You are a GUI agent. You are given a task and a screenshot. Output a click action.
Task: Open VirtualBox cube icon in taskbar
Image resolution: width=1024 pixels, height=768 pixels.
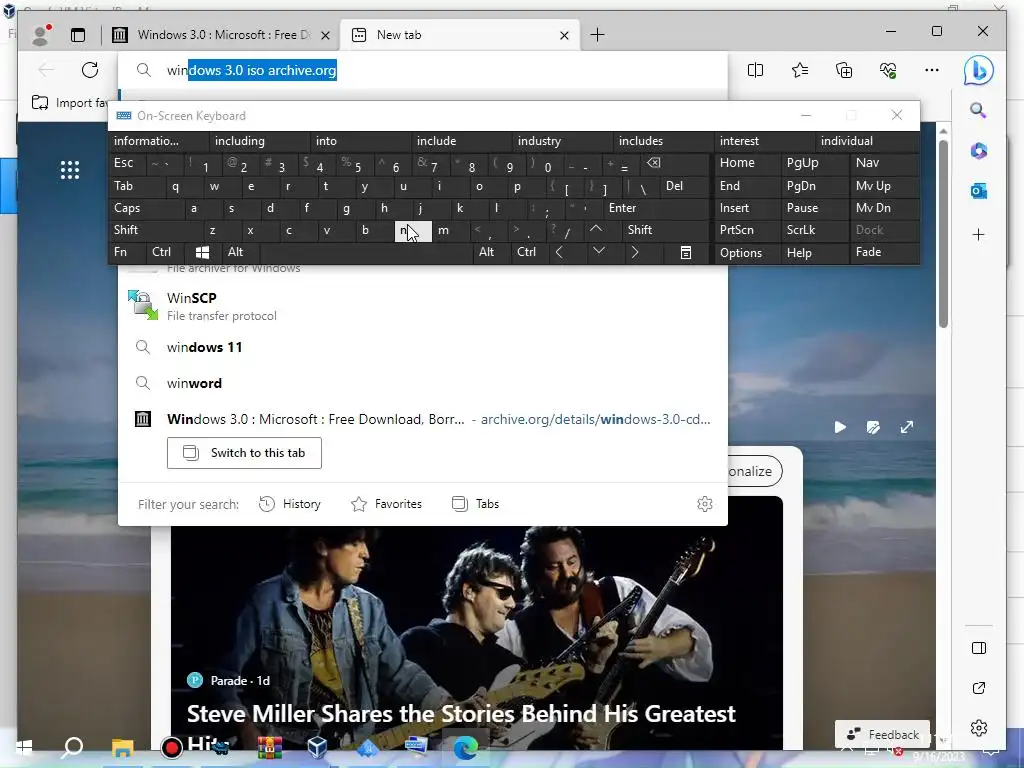[x=317, y=747]
